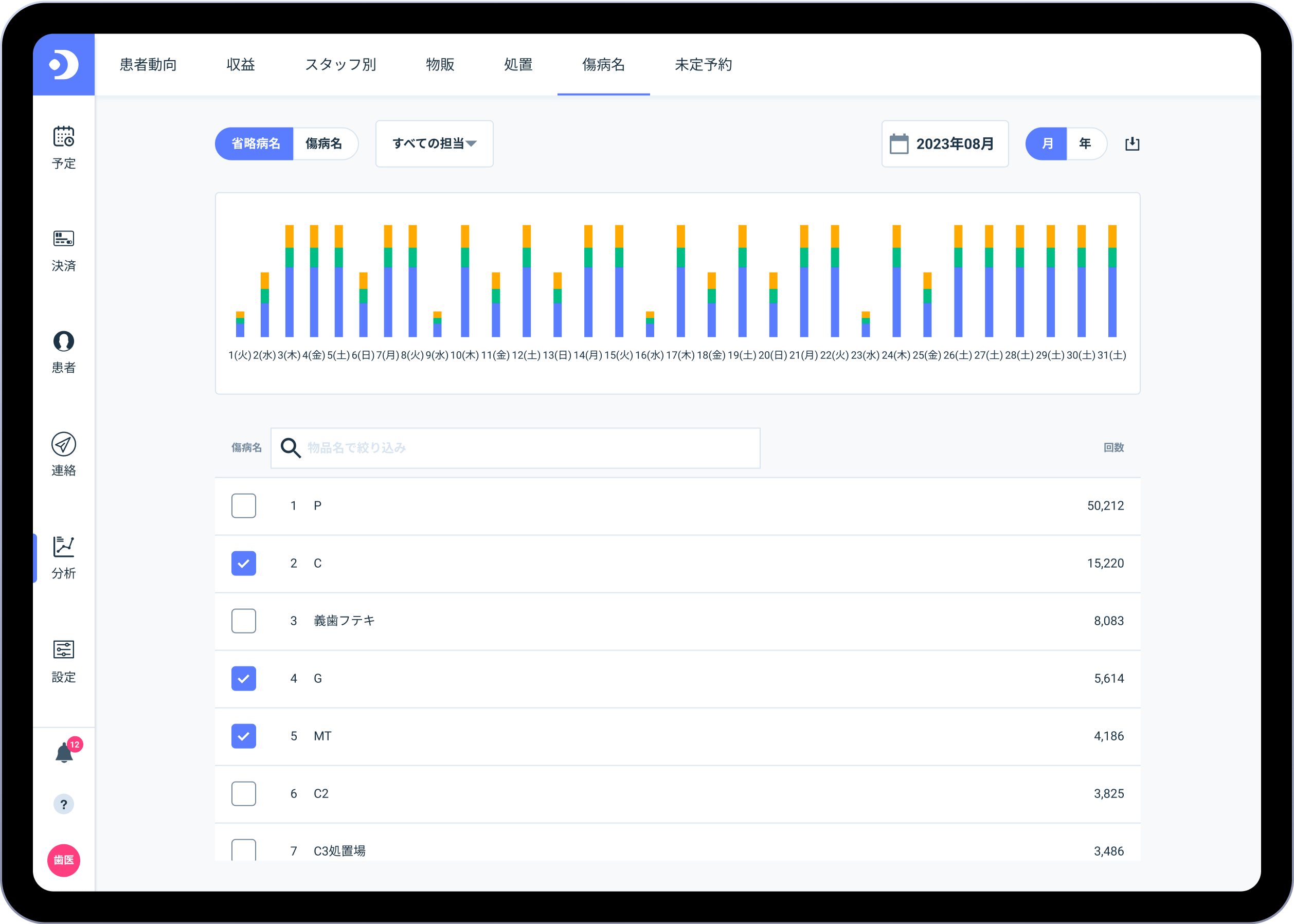This screenshot has width=1294, height=924.
Task: Open the 設定 settings sliders icon
Action: (64, 649)
